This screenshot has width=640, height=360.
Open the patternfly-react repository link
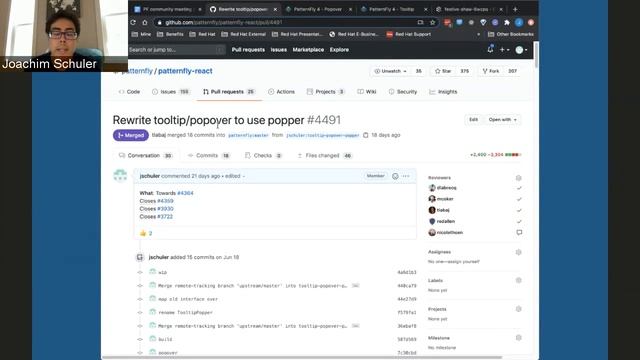coord(185,71)
